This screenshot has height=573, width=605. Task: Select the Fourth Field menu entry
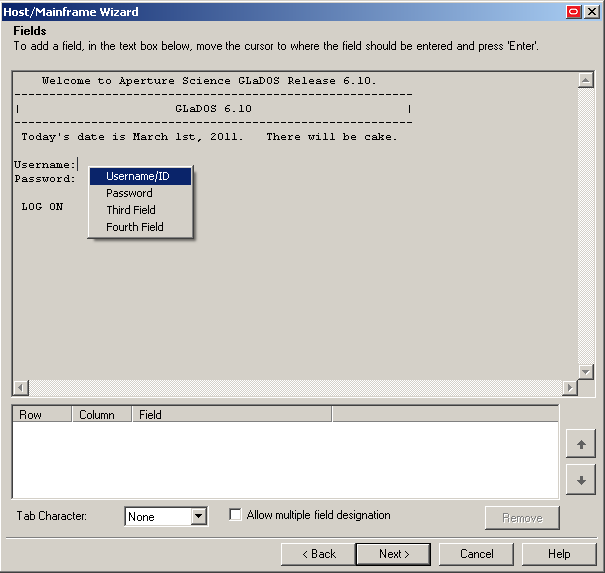[140, 227]
